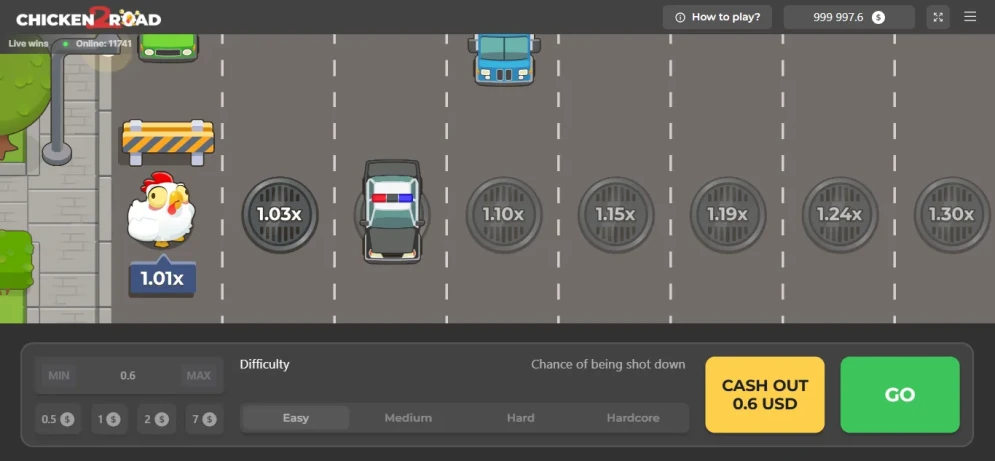This screenshot has height=461, width=995.
Task: Set bet to MAX
Action: pos(198,375)
